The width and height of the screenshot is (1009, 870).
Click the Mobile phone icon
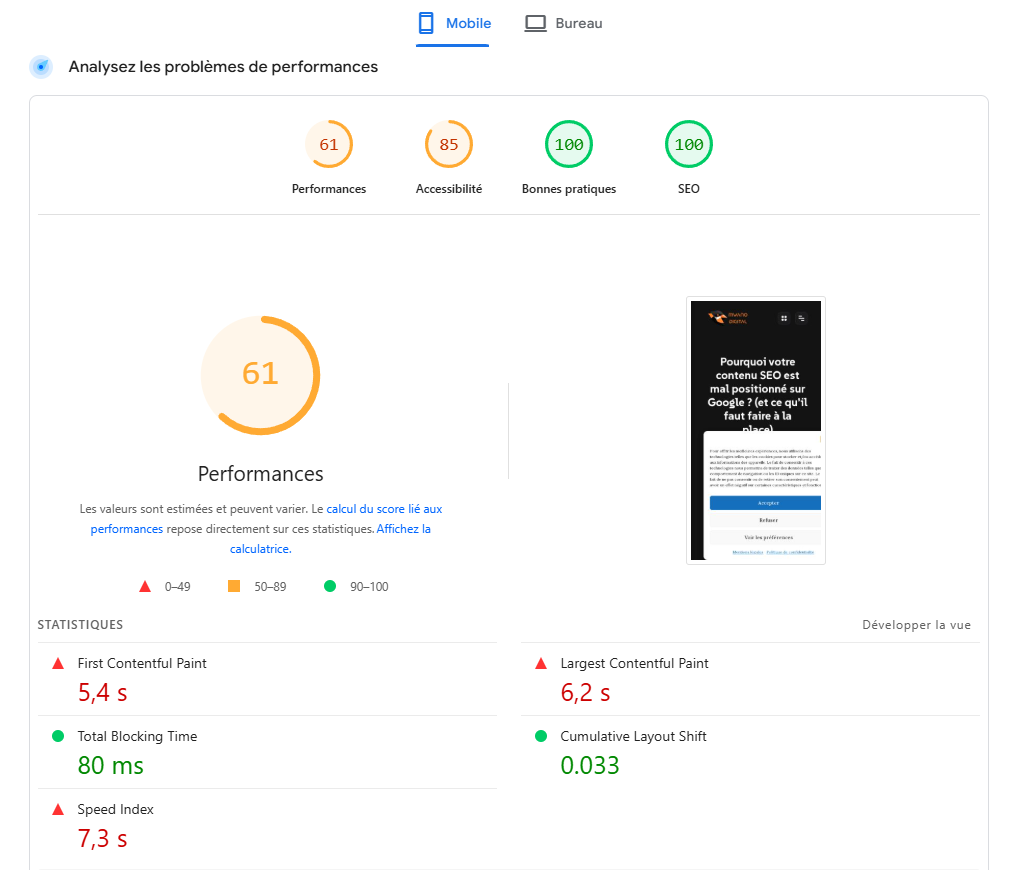point(424,22)
